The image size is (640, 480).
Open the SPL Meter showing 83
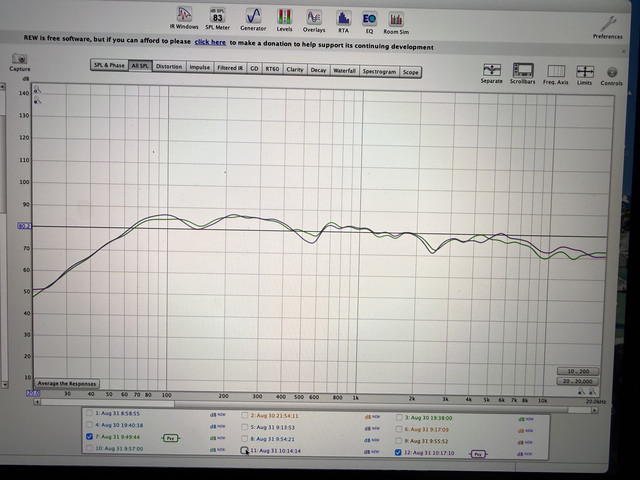218,19
